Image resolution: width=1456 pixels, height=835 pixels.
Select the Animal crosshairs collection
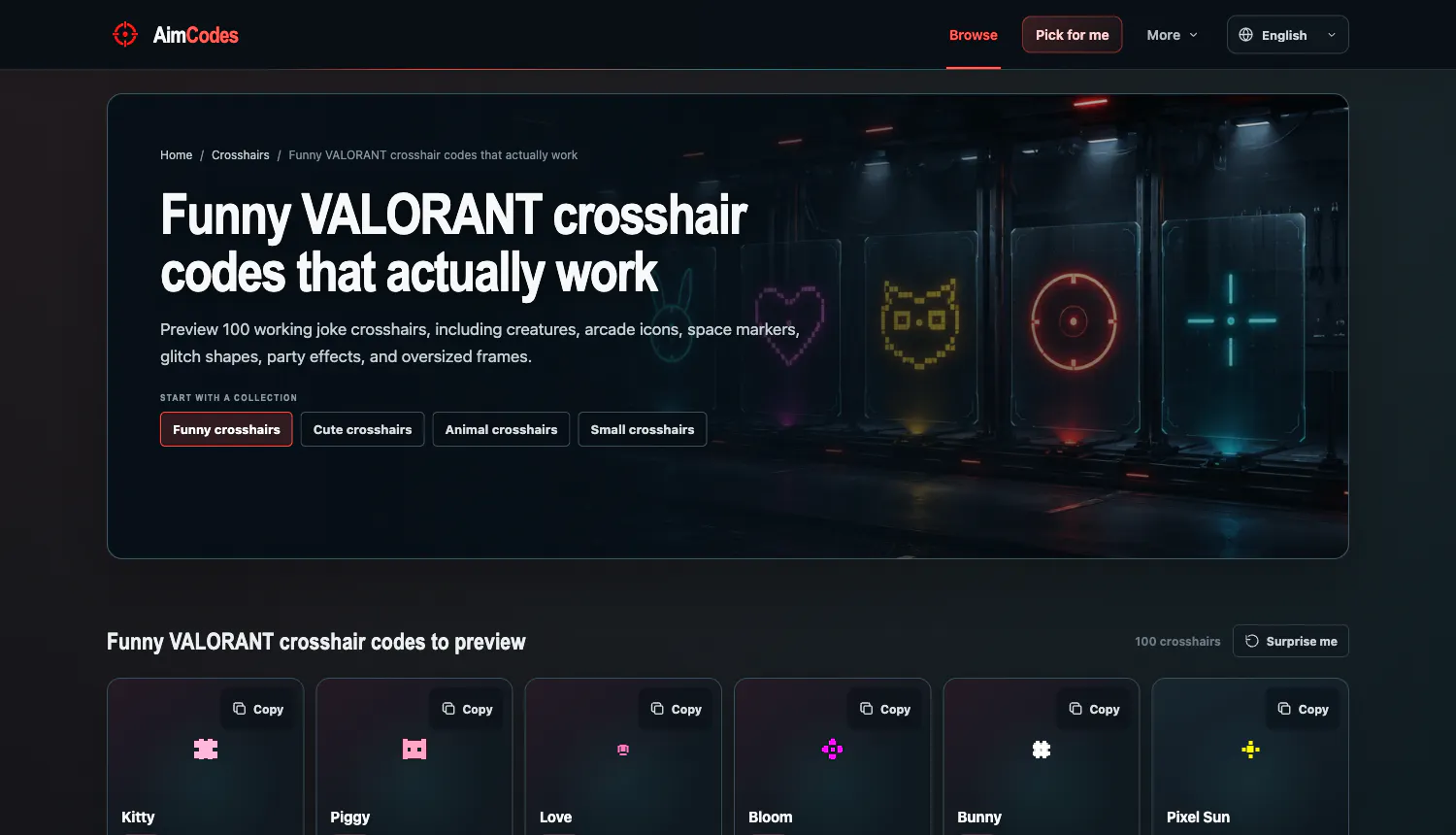click(502, 429)
